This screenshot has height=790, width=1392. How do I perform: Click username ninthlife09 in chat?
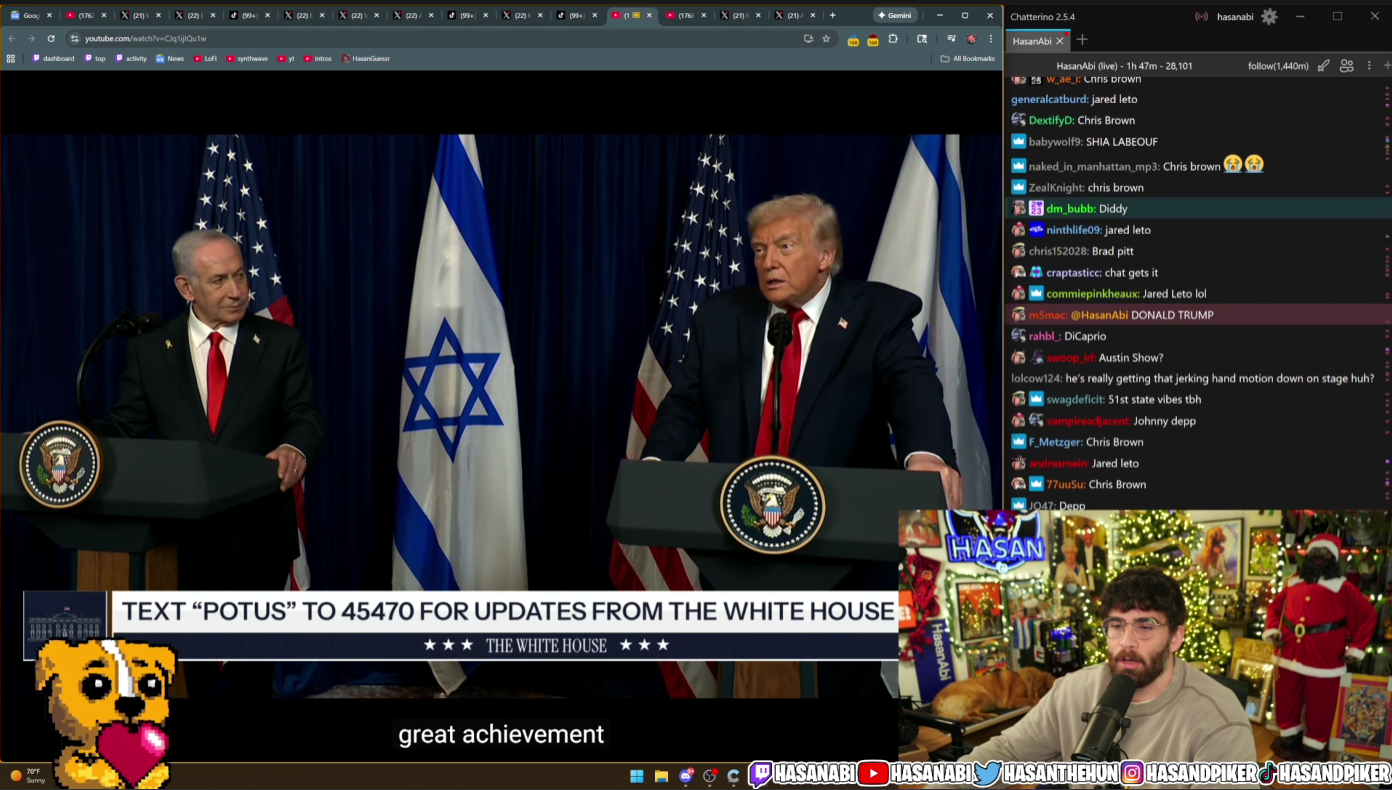1073,230
